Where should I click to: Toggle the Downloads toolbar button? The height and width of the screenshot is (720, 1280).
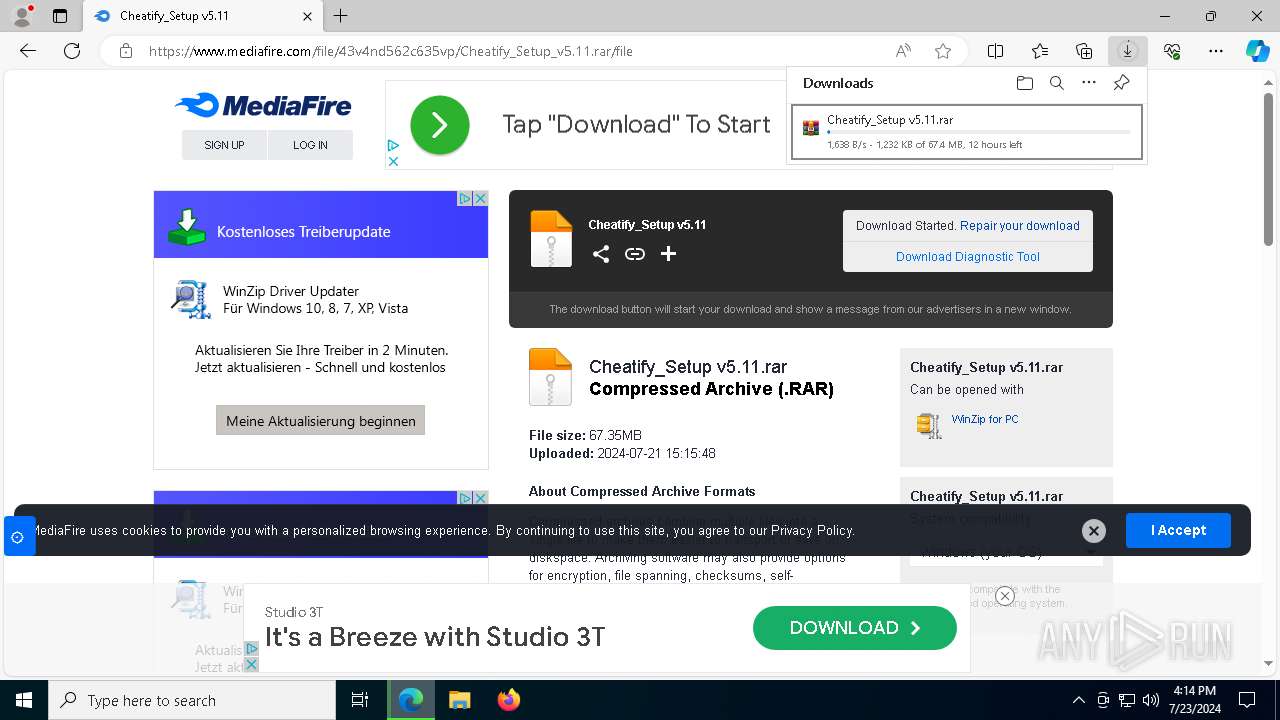coord(1128,51)
